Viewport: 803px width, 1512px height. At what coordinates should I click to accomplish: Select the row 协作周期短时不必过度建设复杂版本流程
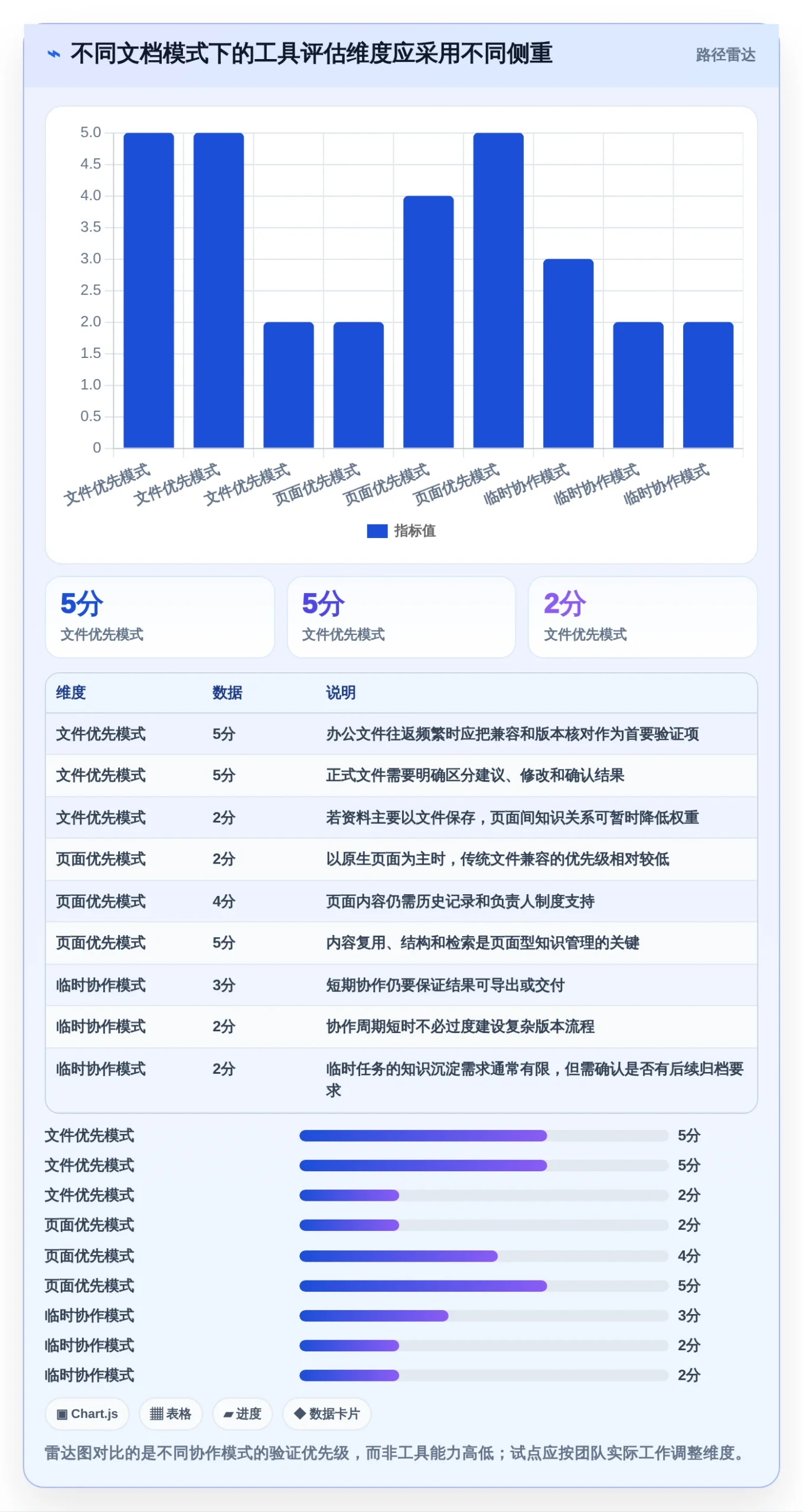pos(401,1027)
